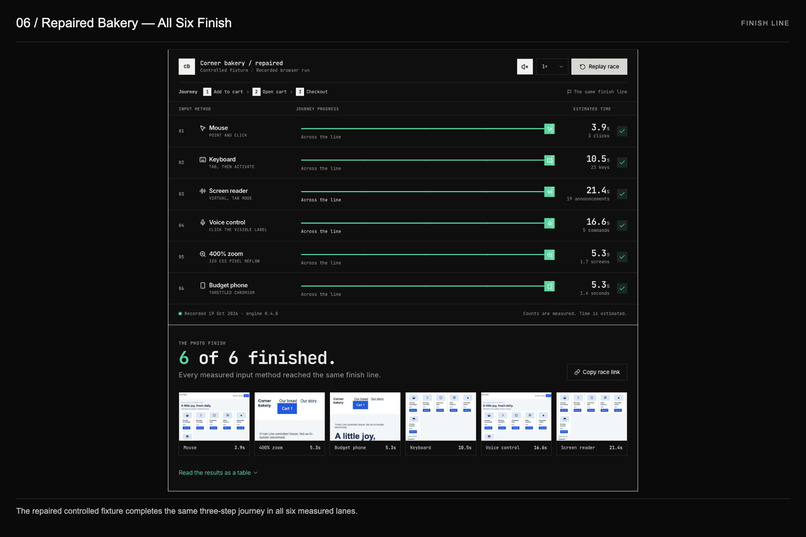Toggle the Keyboard lane finished checkmark
This screenshot has height=537, width=806.
point(622,162)
